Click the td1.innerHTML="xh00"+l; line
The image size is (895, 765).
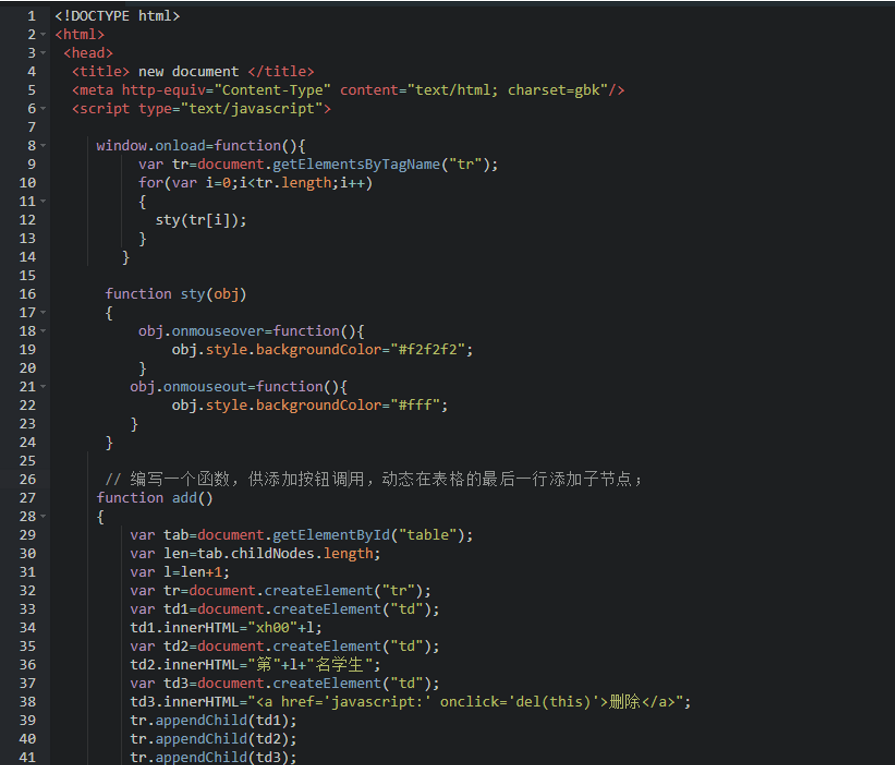coord(226,628)
